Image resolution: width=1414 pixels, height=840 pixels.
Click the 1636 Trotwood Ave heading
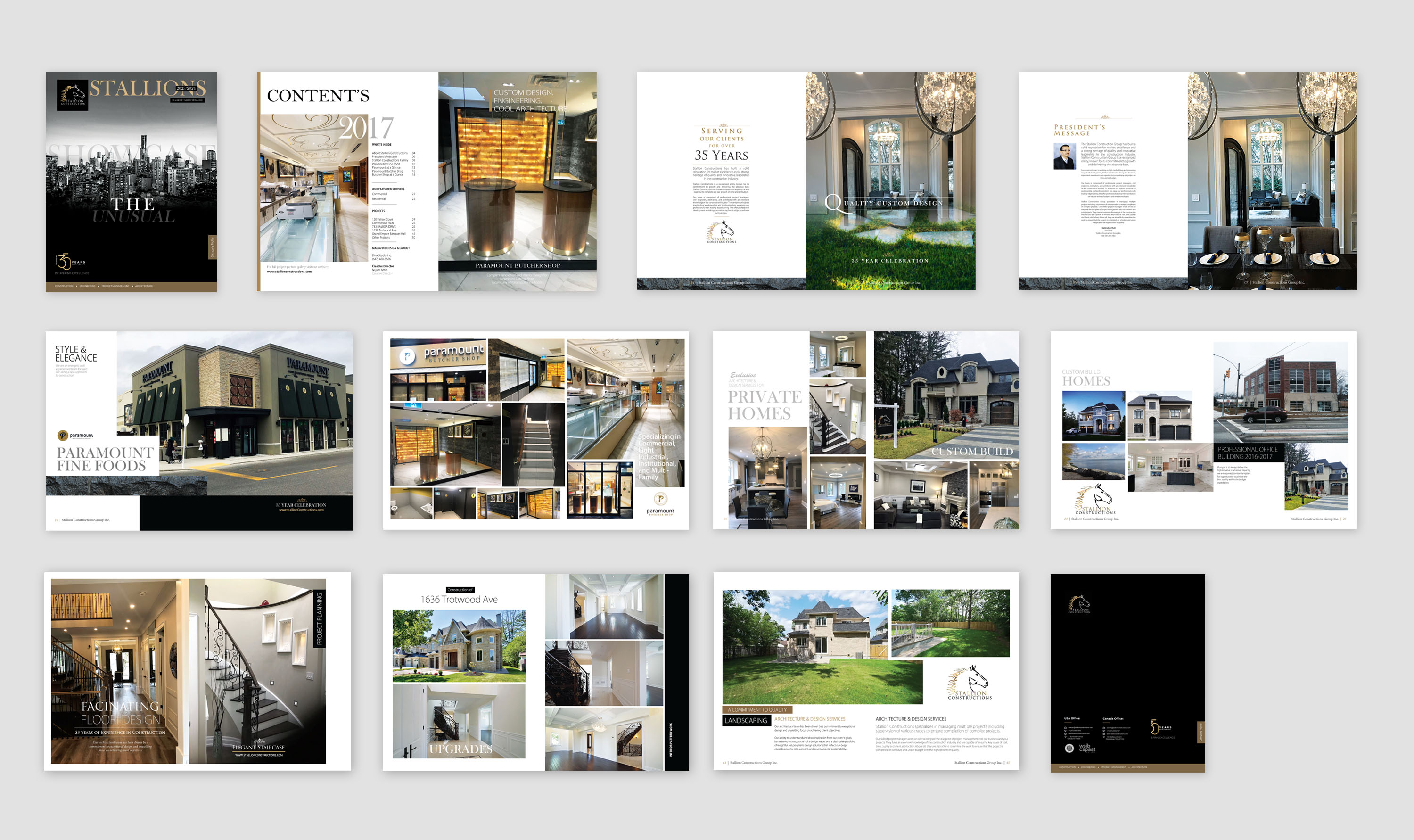459,600
